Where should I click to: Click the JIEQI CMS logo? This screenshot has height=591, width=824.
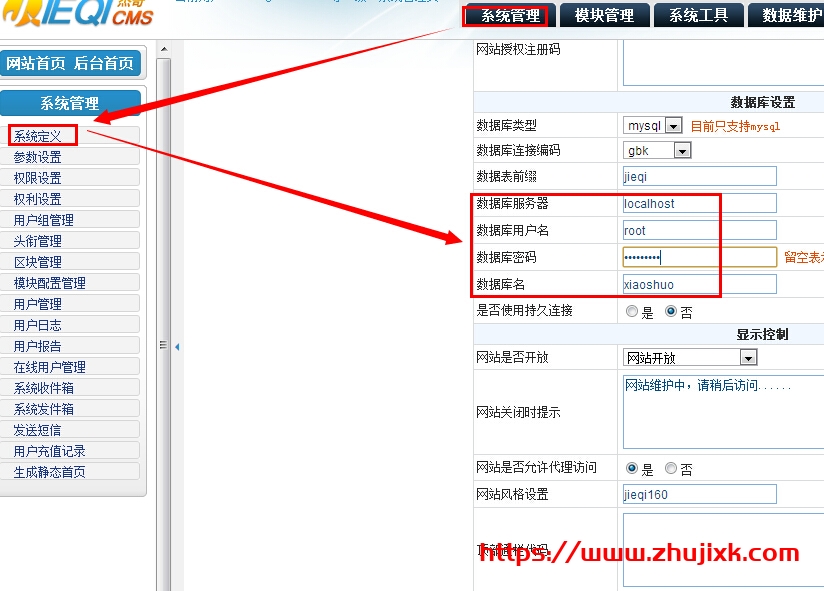tap(78, 13)
